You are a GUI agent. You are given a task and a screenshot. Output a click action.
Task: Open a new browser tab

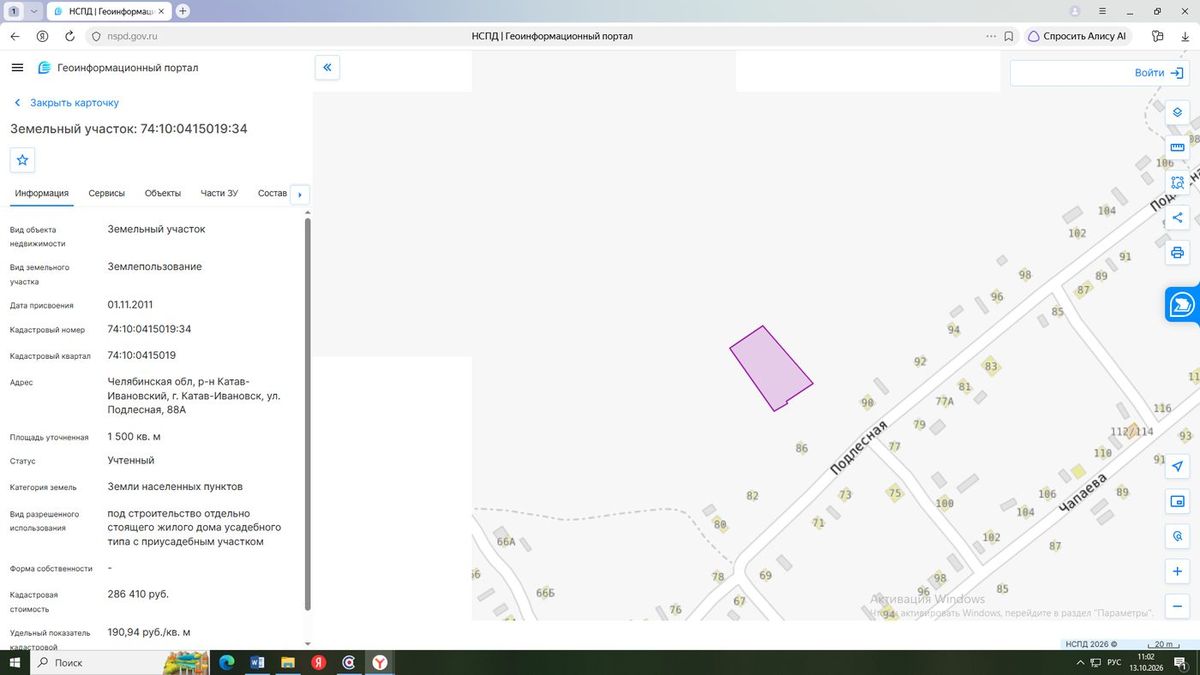[183, 11]
